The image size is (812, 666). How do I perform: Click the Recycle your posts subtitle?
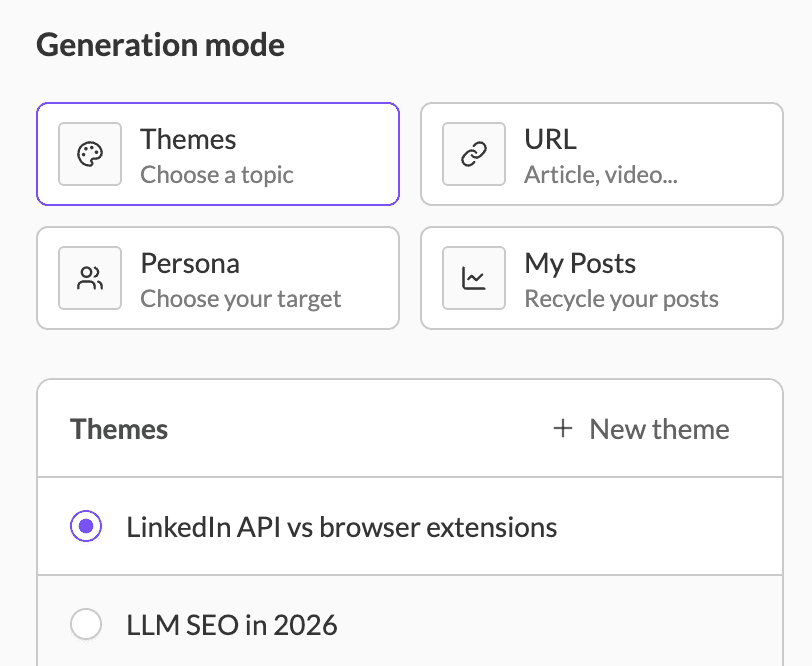point(621,299)
